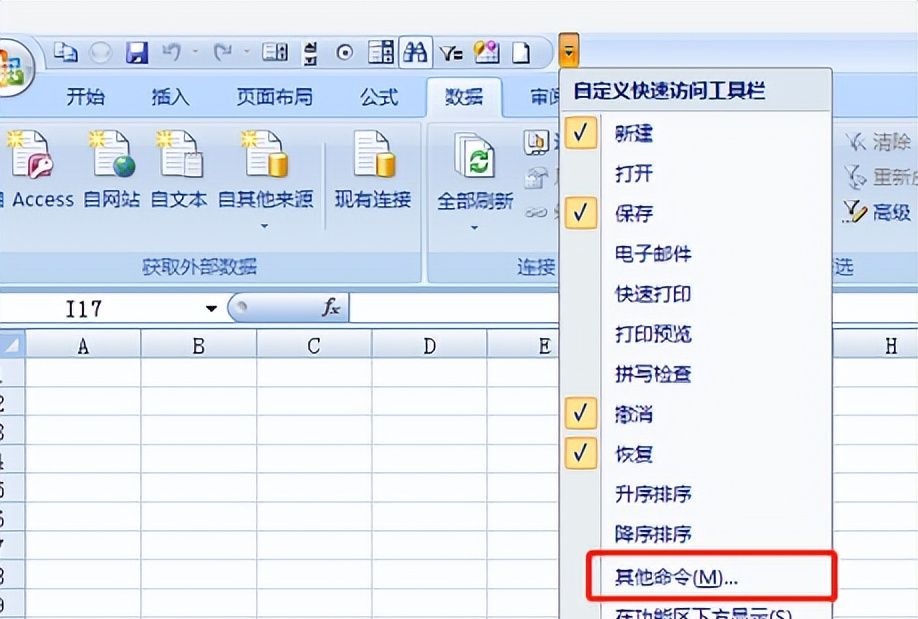
Task: Switch to the 开始 ribbon tab
Action: (x=84, y=97)
